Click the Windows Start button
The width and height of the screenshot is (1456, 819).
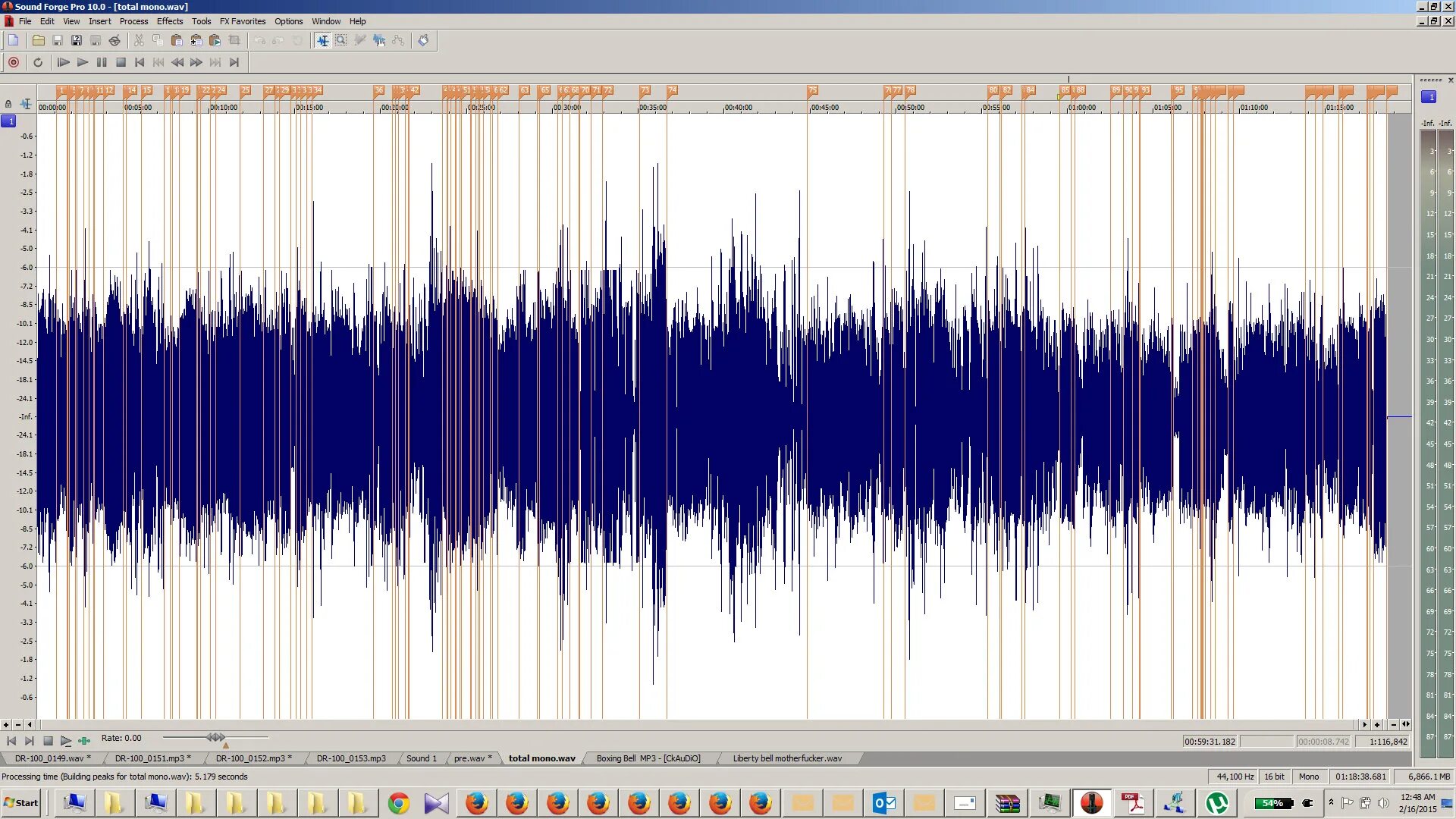21,802
